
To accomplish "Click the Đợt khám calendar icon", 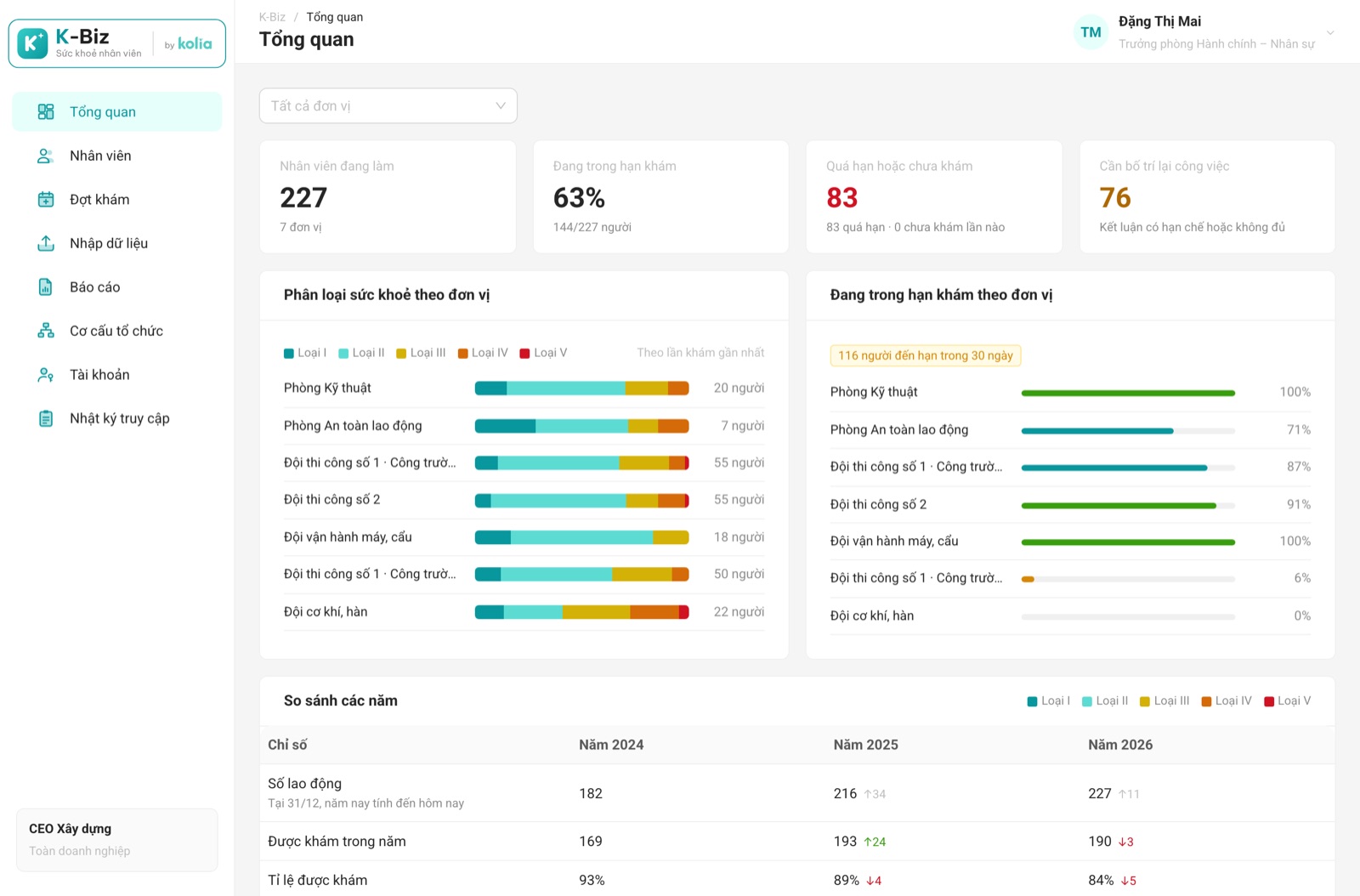I will (x=46, y=200).
